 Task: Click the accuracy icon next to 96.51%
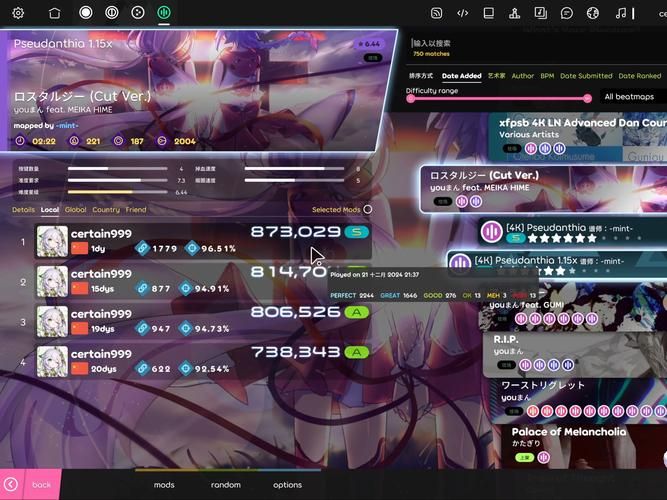(x=192, y=248)
